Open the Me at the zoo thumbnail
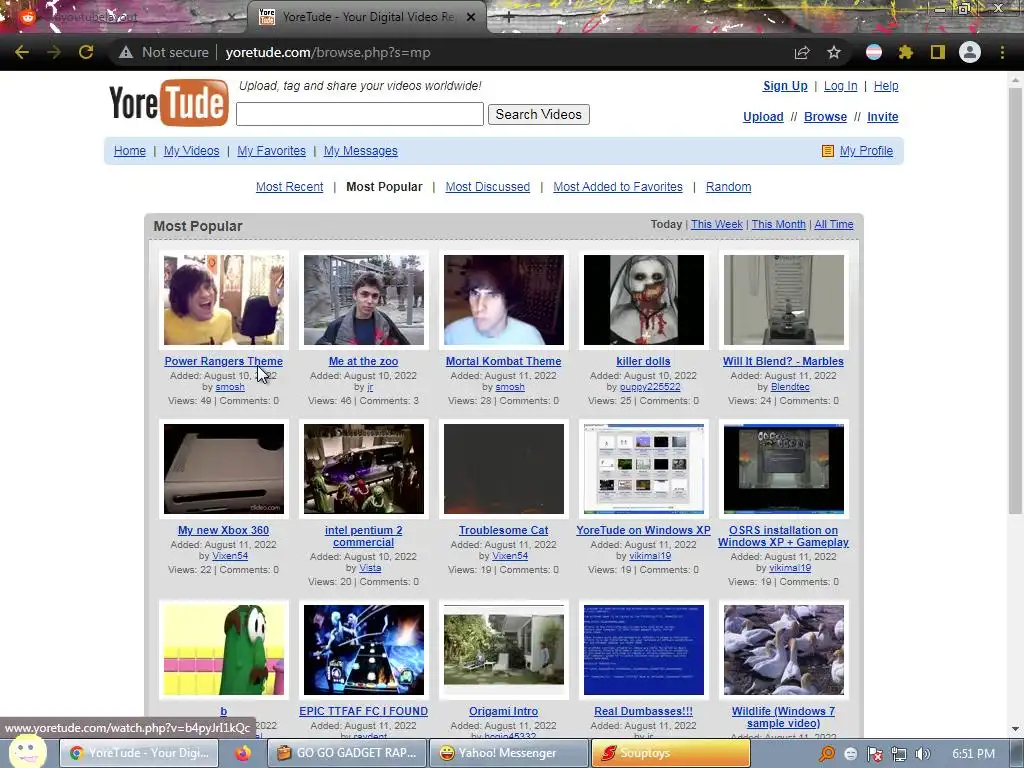 [364, 300]
